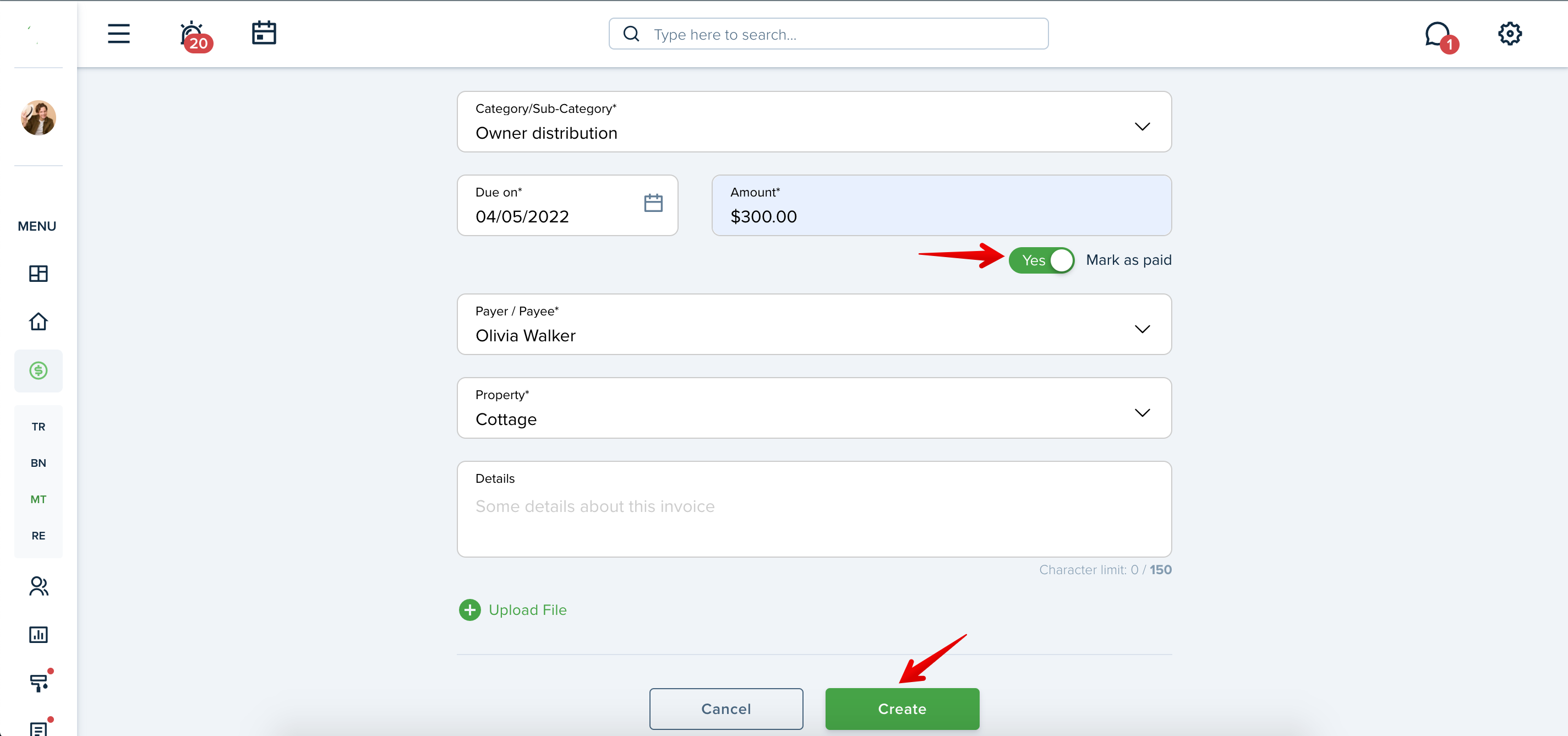Select MT submenu item
This screenshot has height=736, width=1568.
coord(39,499)
